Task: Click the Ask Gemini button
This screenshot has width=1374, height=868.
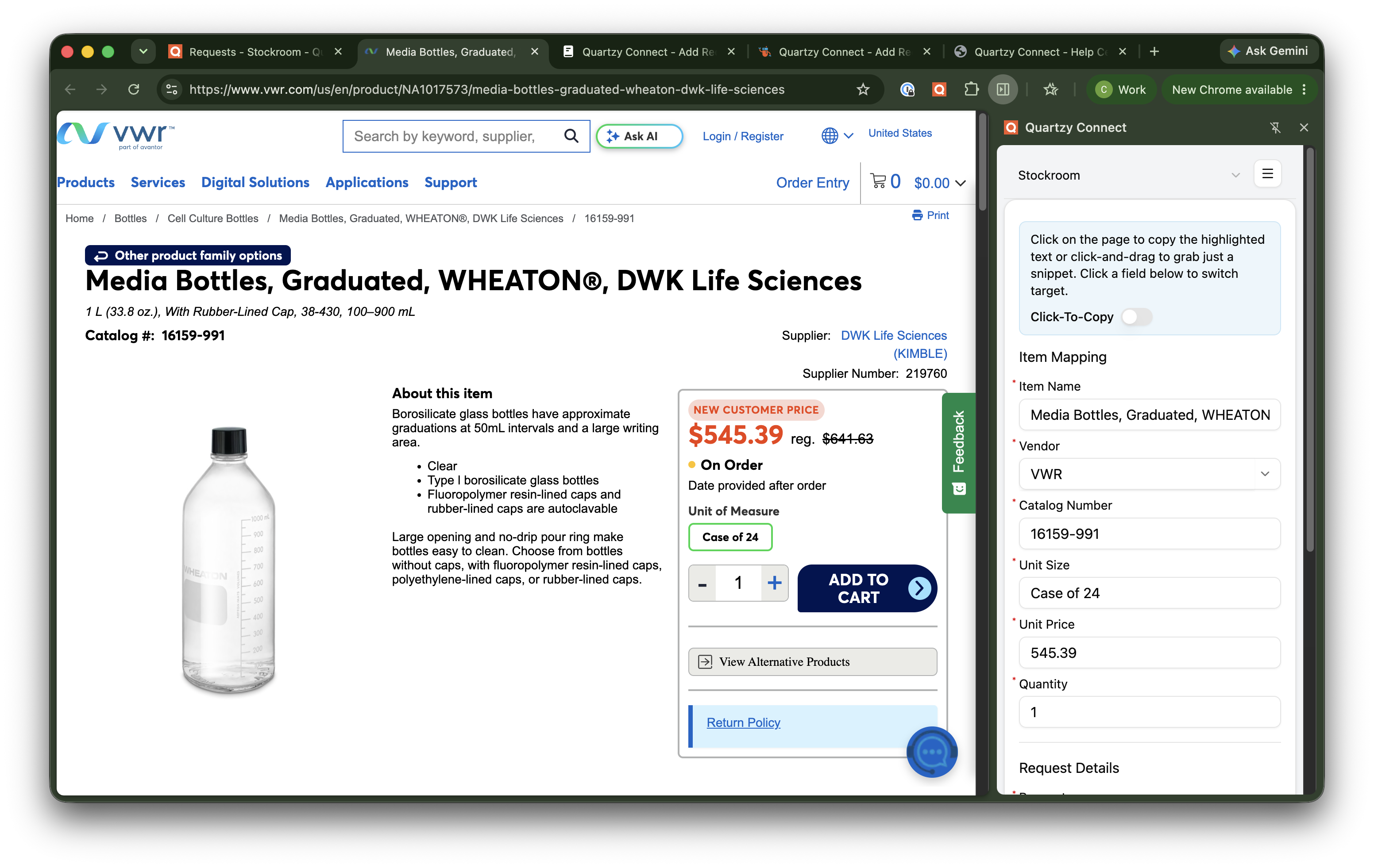Action: [x=1269, y=51]
